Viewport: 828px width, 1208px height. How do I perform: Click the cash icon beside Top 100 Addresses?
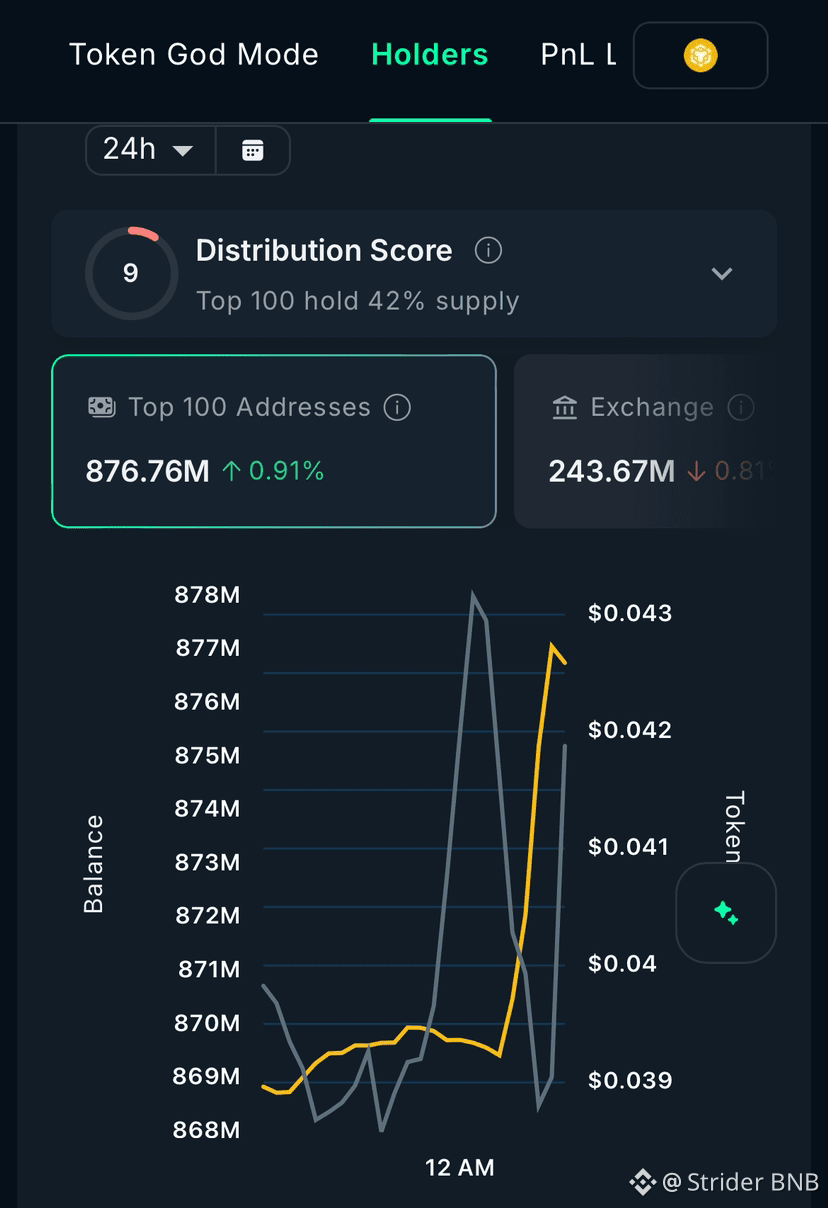[x=102, y=407]
